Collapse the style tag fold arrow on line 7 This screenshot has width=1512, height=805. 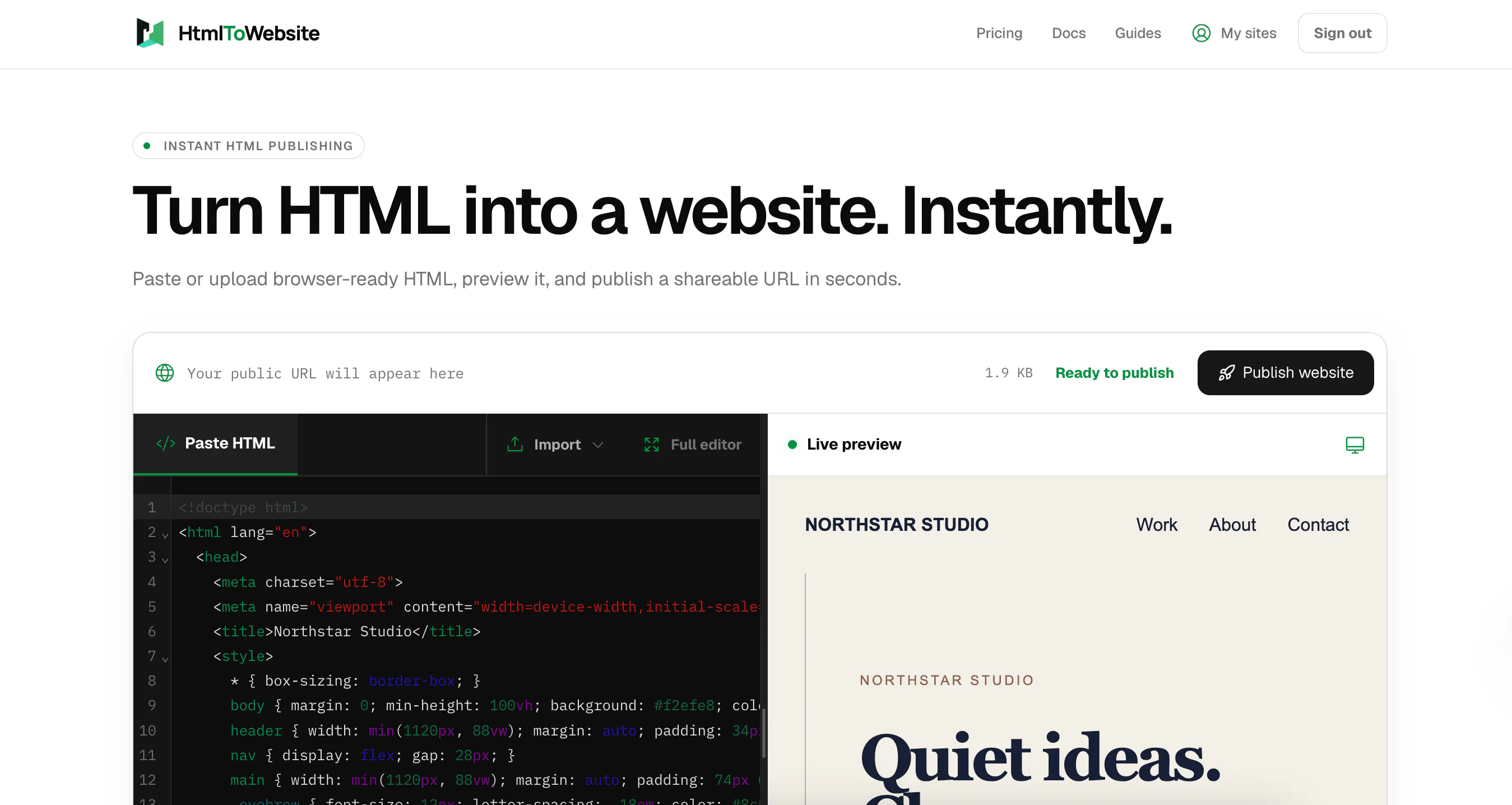[165, 659]
